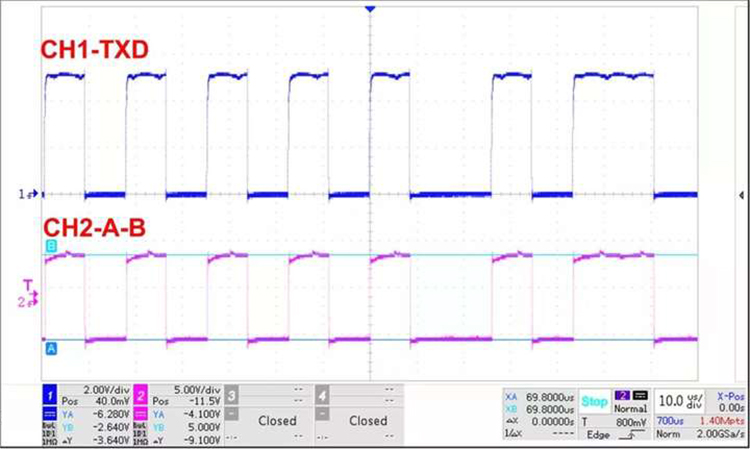The width and height of the screenshot is (750, 449).
Task: Click channel 1 1MΩ impedance indicator
Action: point(50,443)
